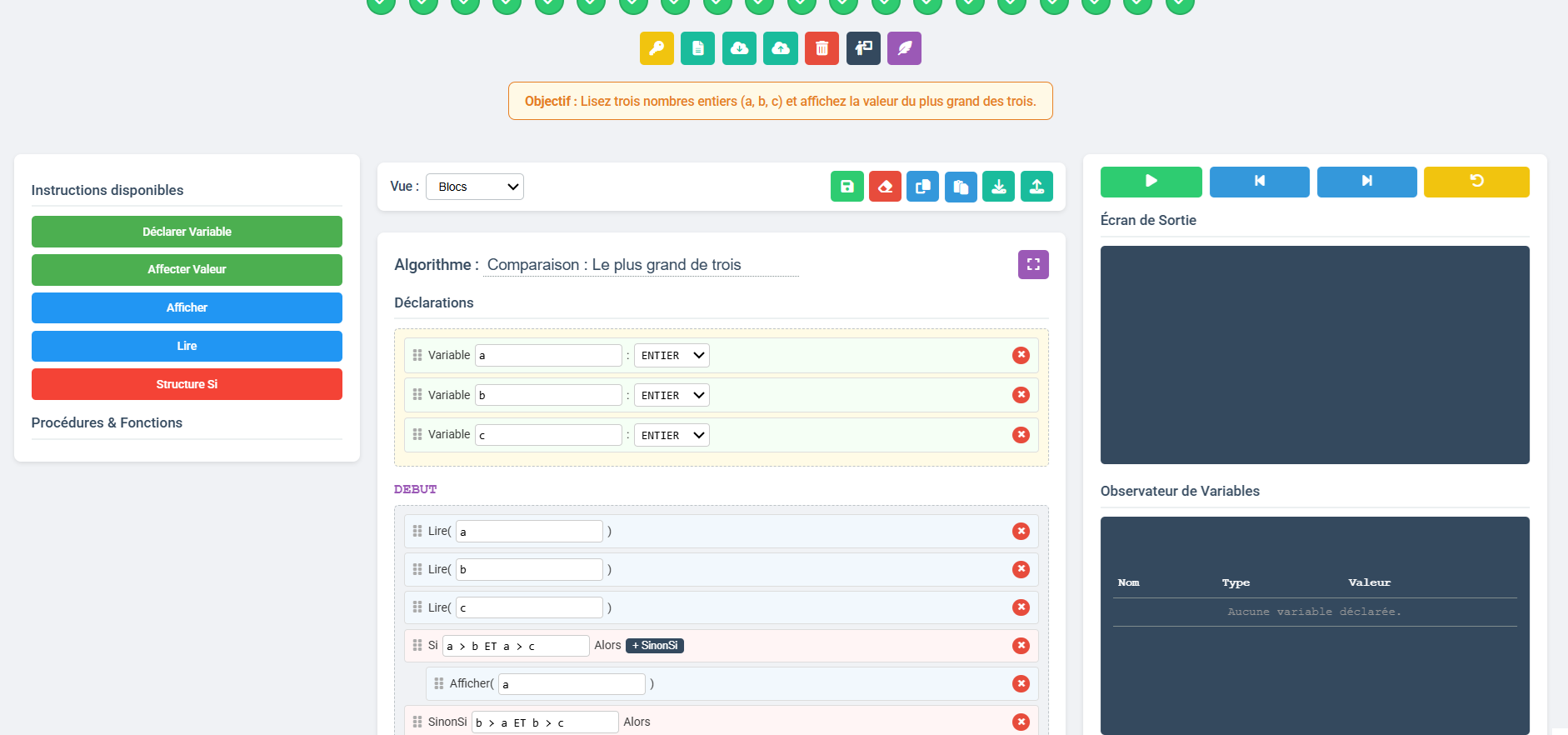Click the Si condition input field

coord(515,646)
